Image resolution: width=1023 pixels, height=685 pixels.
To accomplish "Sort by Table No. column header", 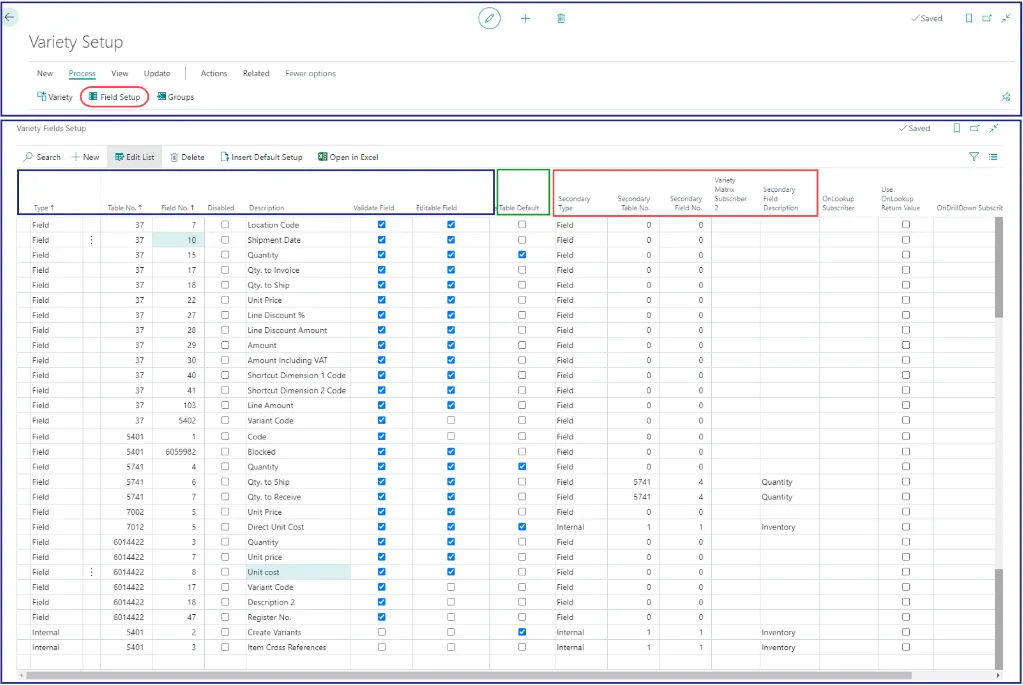I will tap(125, 207).
